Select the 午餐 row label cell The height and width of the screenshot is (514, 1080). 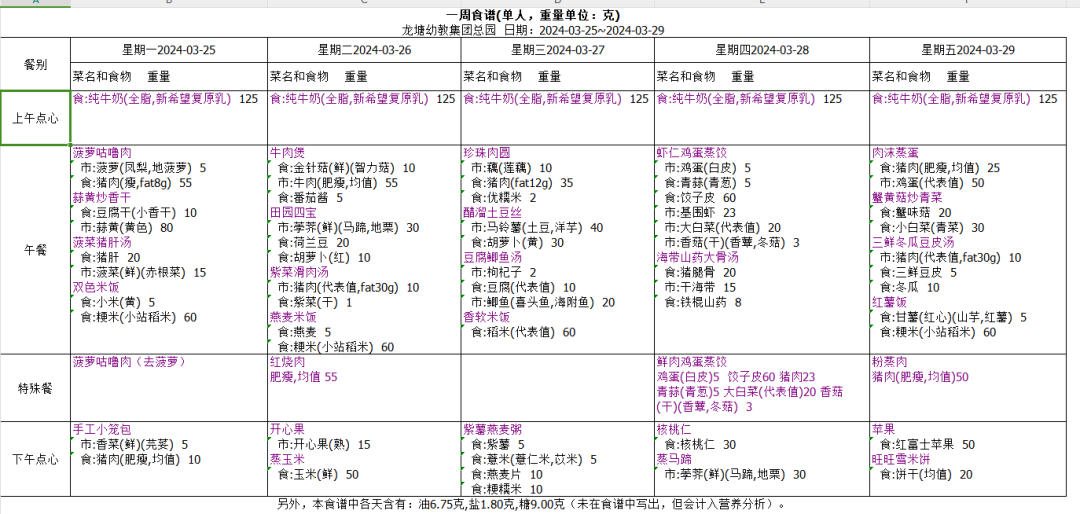(35, 250)
